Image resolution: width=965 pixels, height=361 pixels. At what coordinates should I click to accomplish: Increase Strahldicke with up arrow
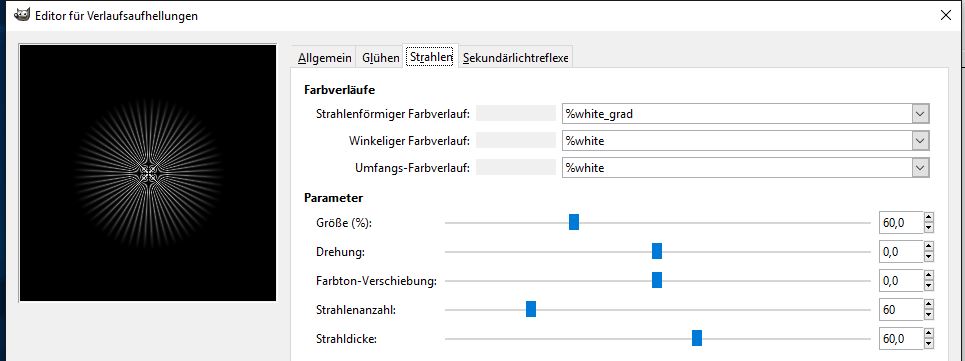(x=929, y=332)
